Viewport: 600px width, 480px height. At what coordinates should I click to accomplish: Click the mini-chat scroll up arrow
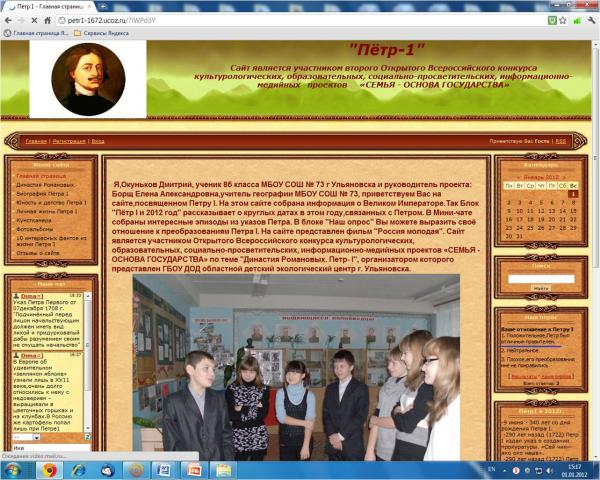(x=88, y=296)
